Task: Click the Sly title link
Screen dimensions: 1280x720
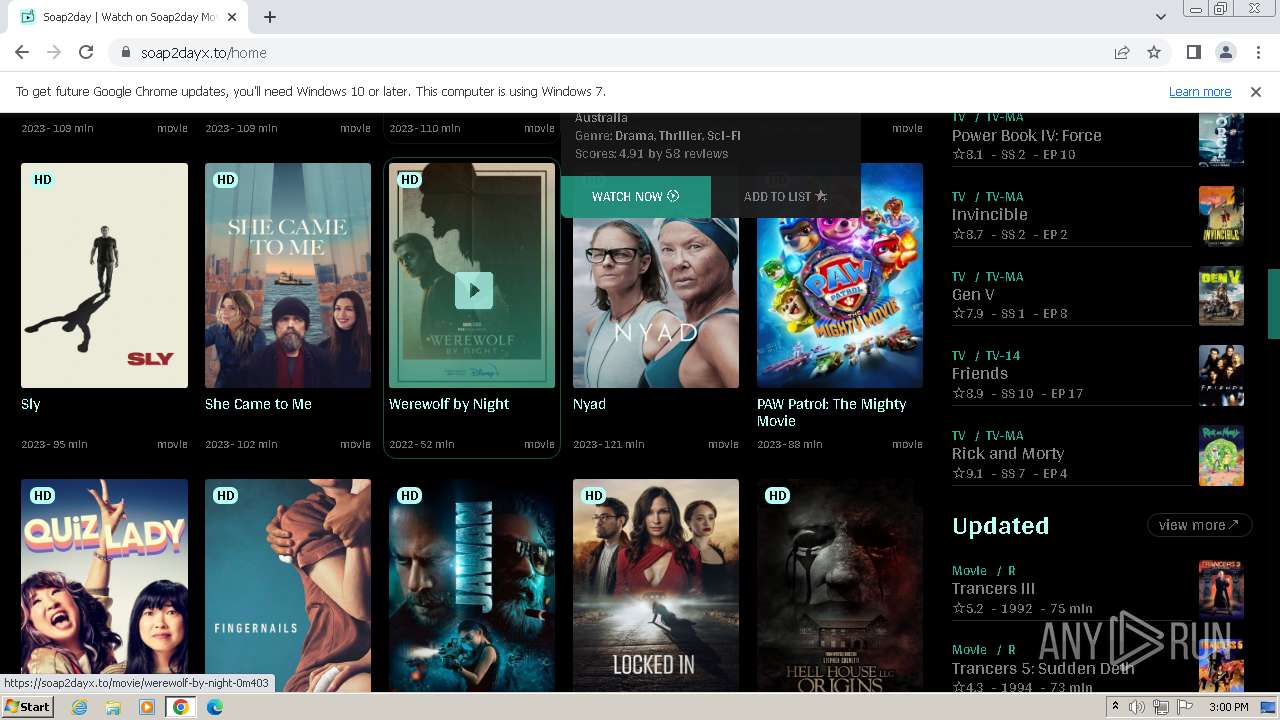Action: pyautogui.click(x=31, y=404)
